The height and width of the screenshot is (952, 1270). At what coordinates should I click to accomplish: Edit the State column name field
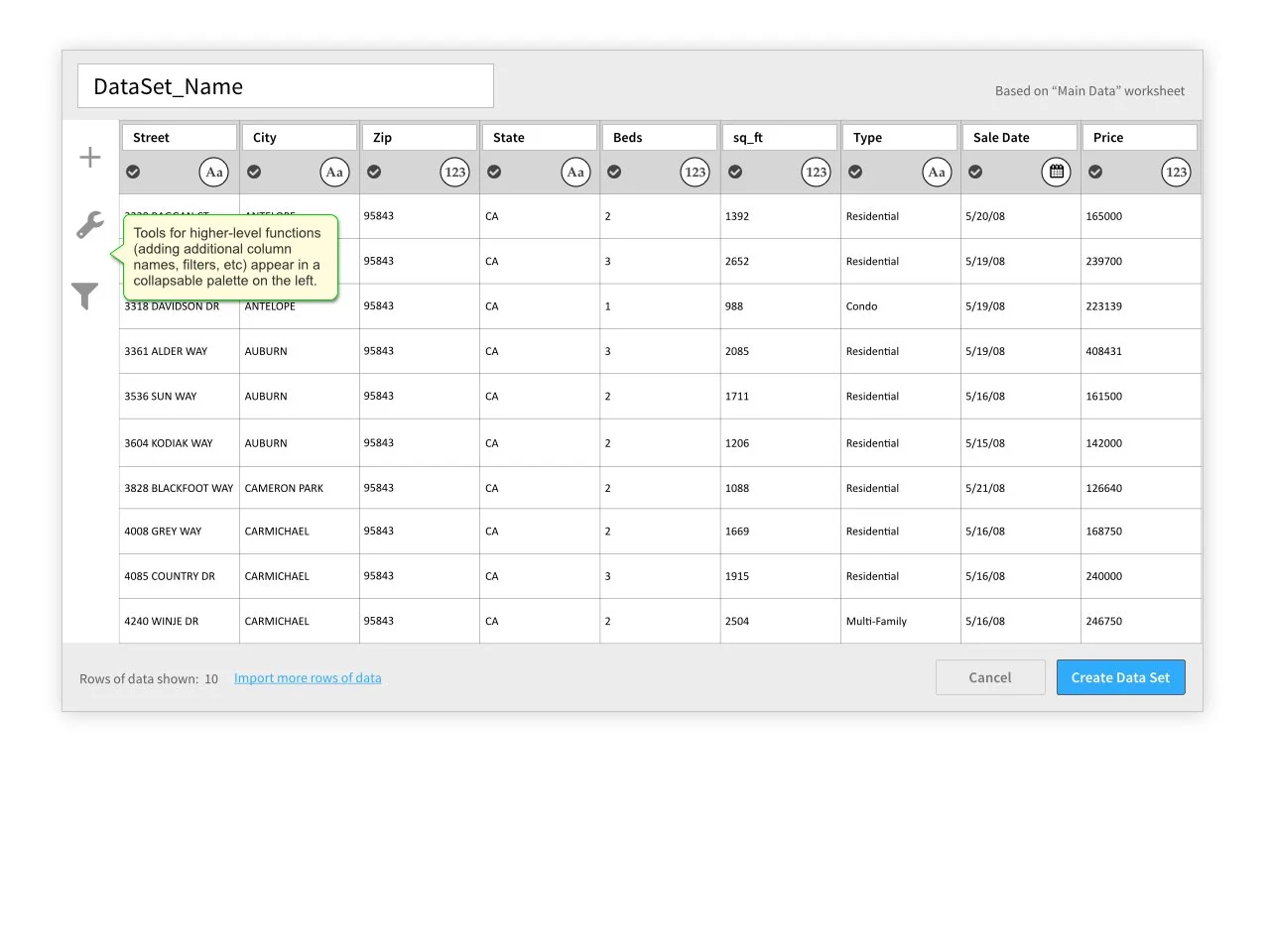(x=540, y=138)
